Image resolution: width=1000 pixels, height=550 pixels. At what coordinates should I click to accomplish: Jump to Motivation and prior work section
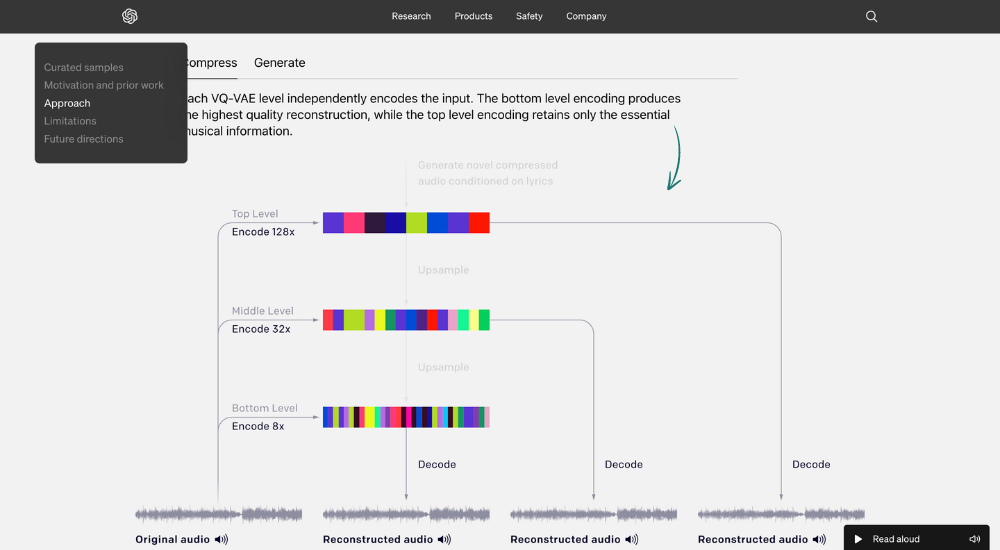click(103, 85)
